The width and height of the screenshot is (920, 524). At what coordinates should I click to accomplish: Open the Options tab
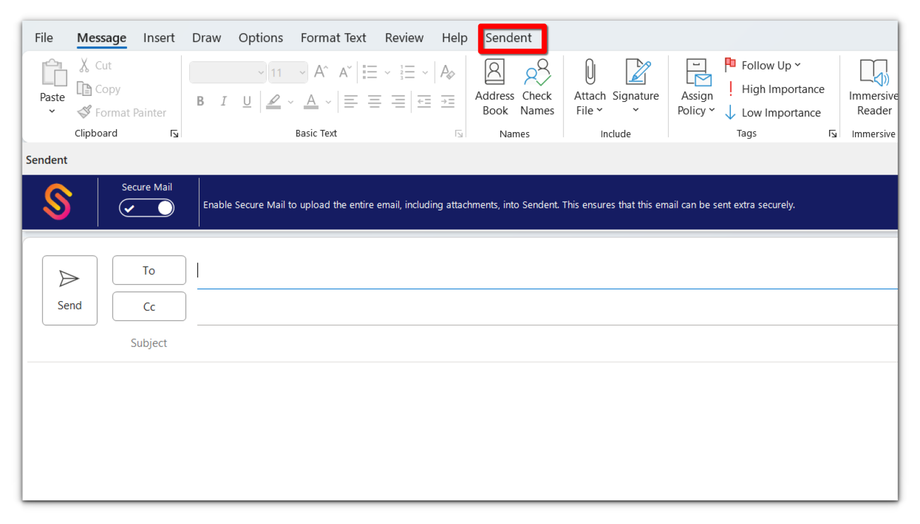click(x=261, y=38)
